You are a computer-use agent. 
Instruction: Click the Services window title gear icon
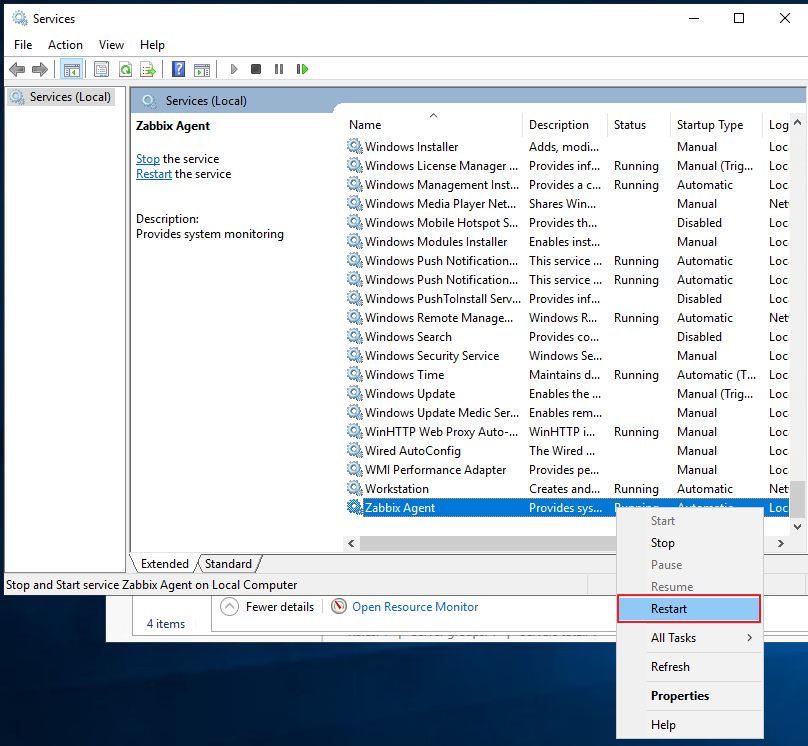[20, 19]
